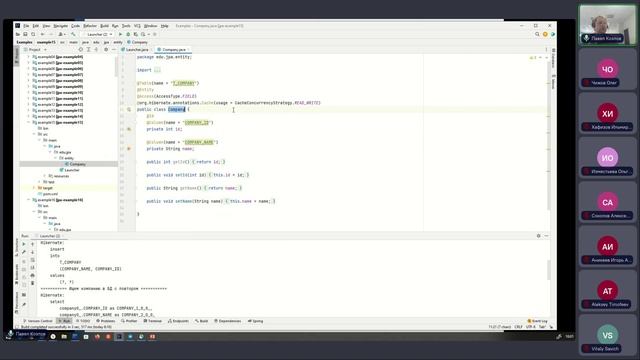640x360 pixels.
Task: Rerun Launcher in the Run panel
Action: tap(24, 244)
